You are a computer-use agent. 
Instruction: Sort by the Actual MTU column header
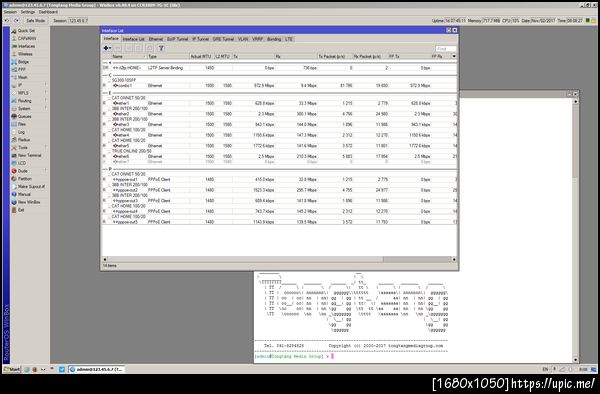[201, 57]
